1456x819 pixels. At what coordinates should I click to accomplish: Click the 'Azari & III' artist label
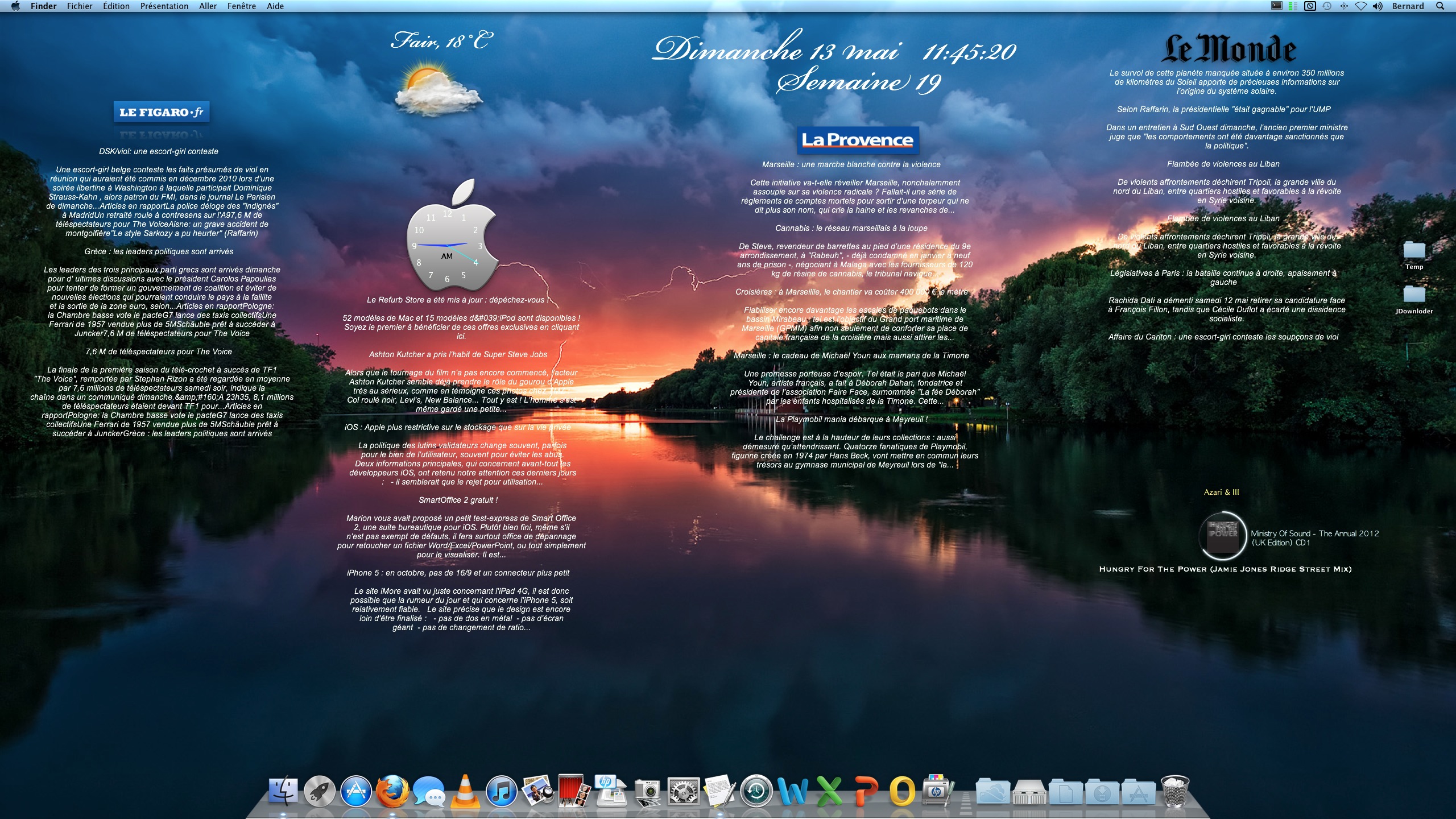[x=1221, y=492]
